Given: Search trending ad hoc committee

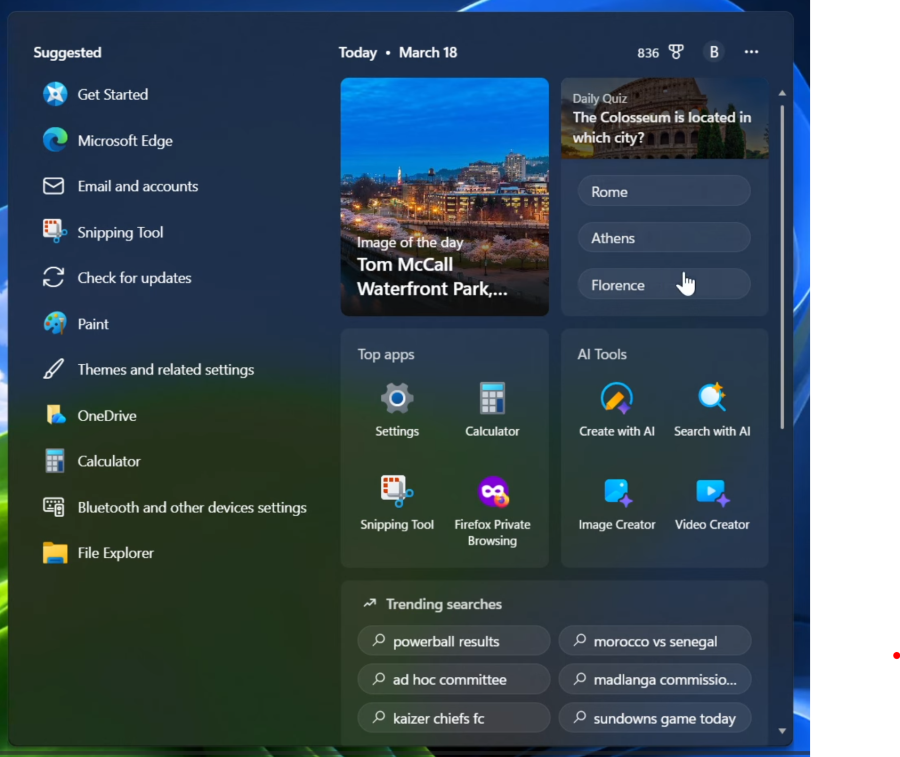Looking at the screenshot, I should 453,679.
